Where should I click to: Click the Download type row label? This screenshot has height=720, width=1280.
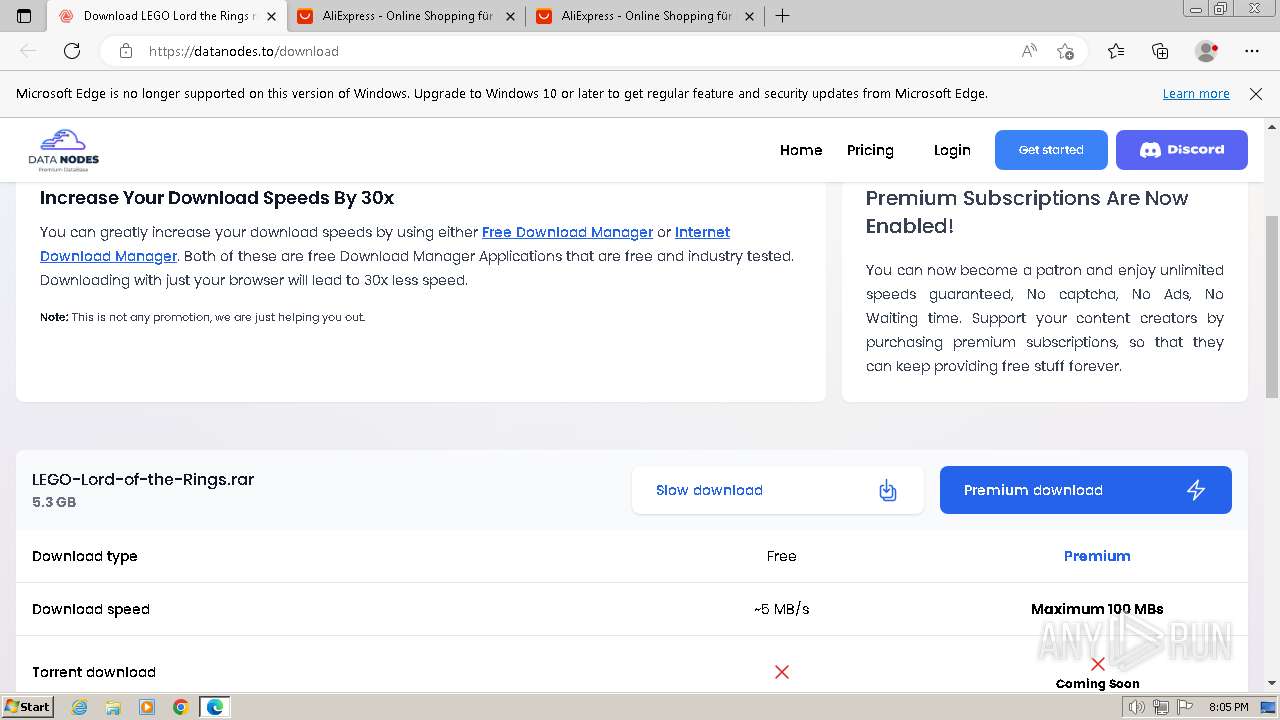point(85,556)
